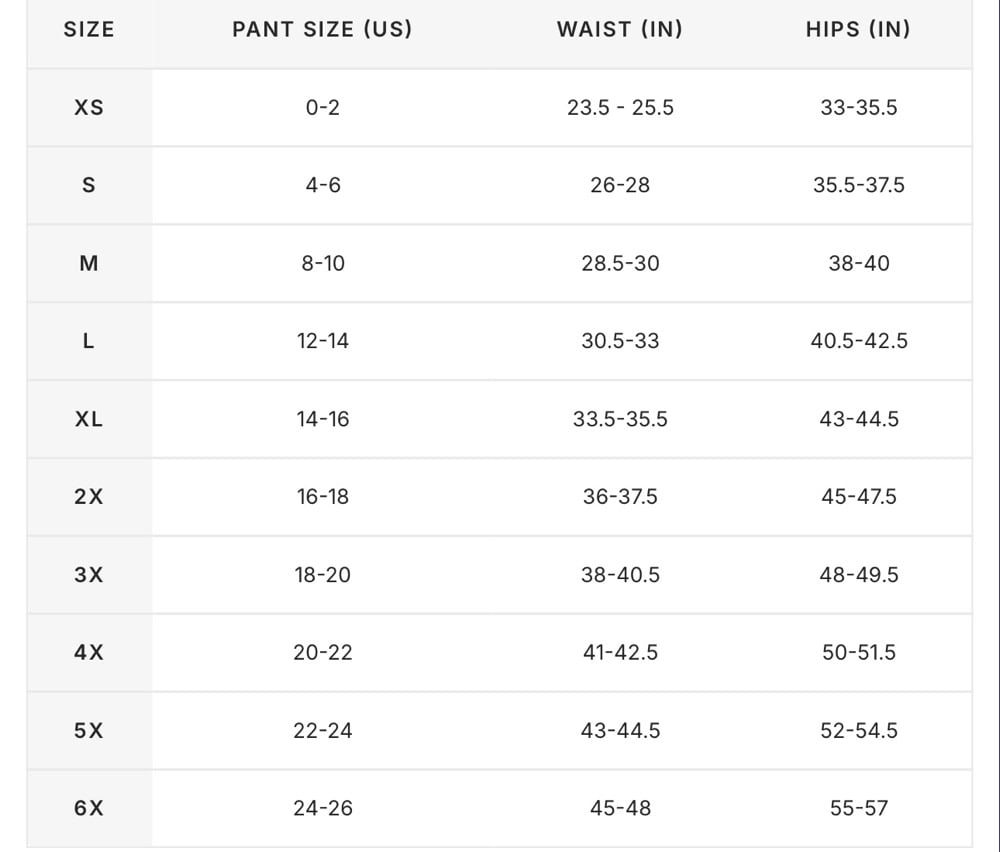Click pant size 0-2 cell
The height and width of the screenshot is (852, 1000).
[x=322, y=108]
